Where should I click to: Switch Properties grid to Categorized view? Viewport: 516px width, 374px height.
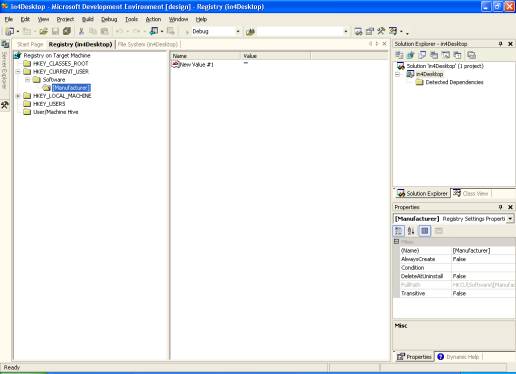[399, 231]
